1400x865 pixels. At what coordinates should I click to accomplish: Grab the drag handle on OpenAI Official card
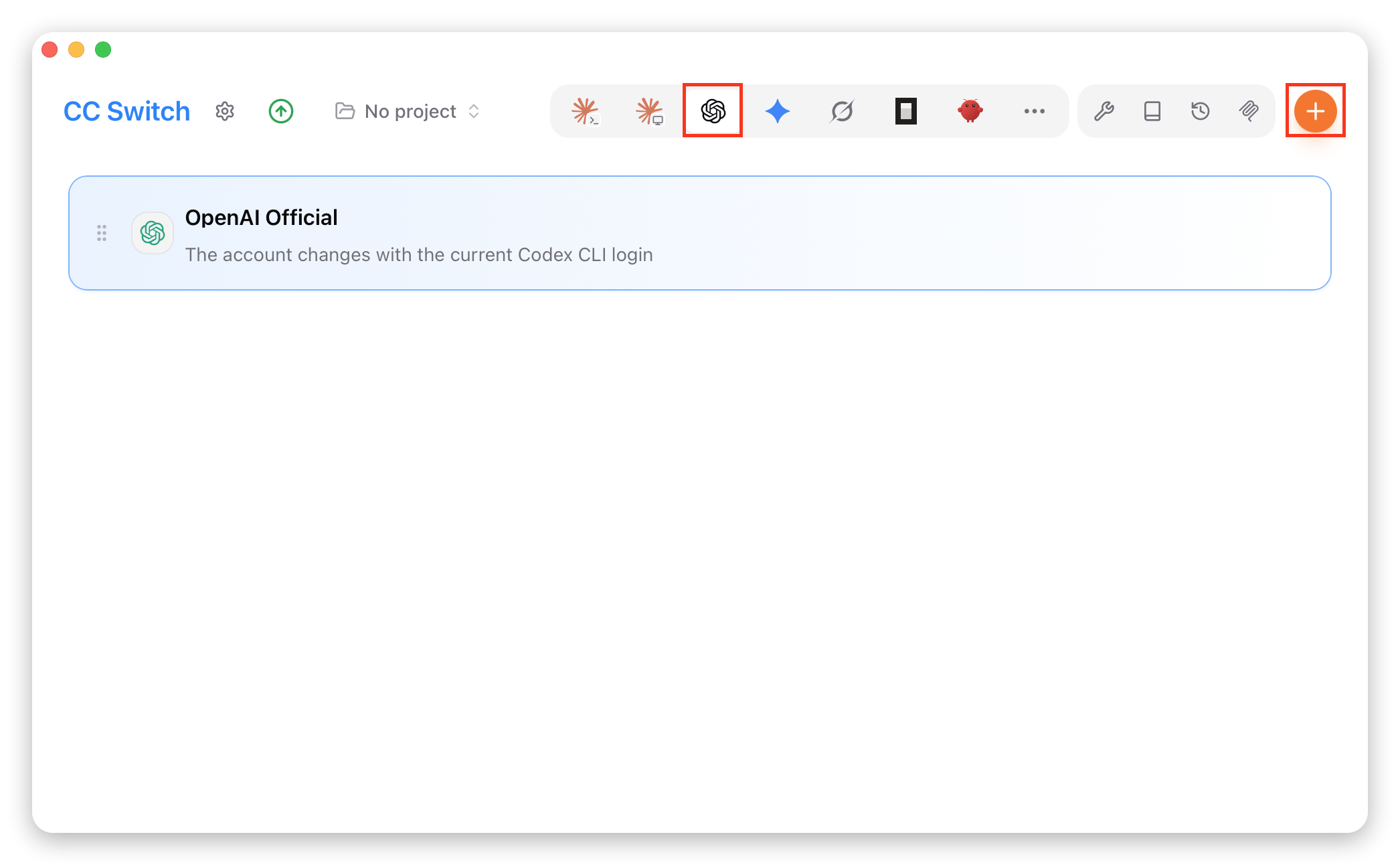102,233
